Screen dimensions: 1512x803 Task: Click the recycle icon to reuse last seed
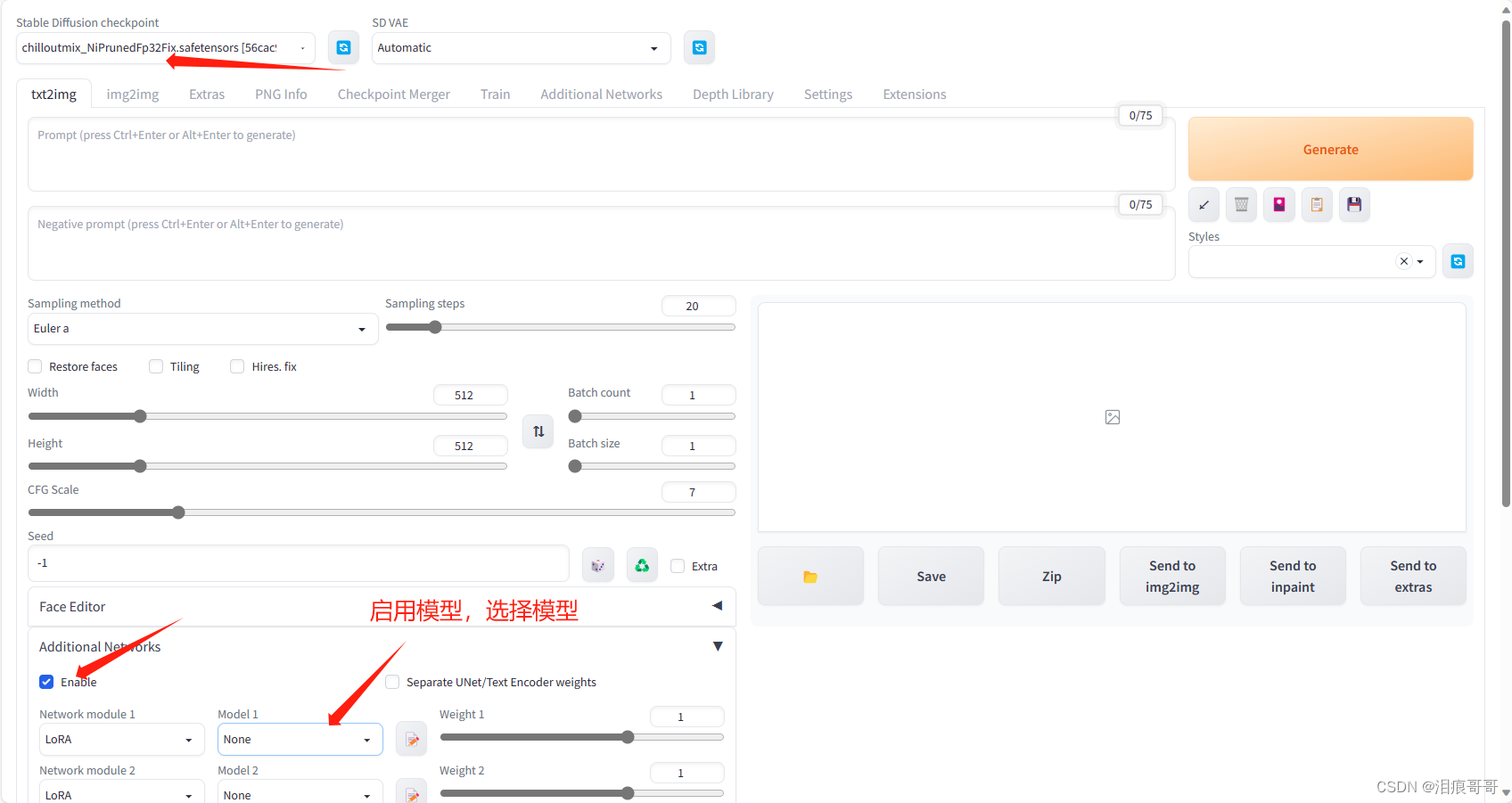tap(641, 564)
